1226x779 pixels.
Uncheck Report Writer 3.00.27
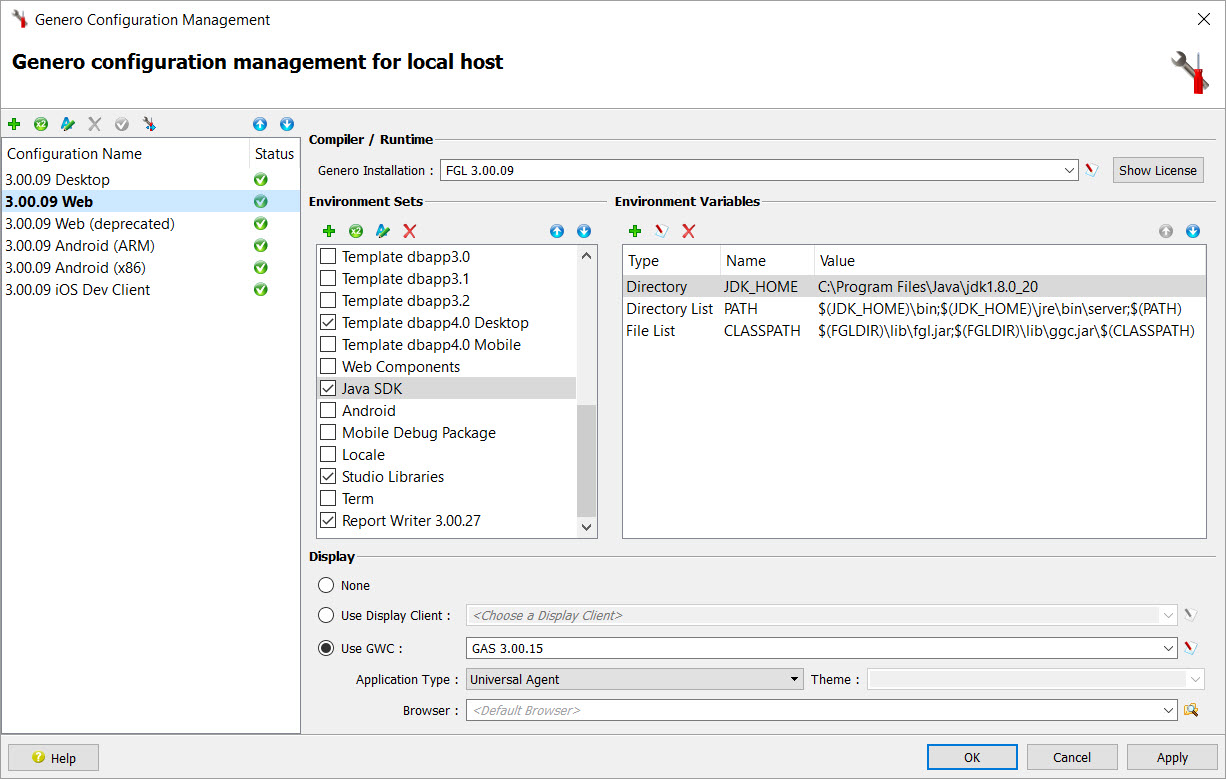coord(328,521)
